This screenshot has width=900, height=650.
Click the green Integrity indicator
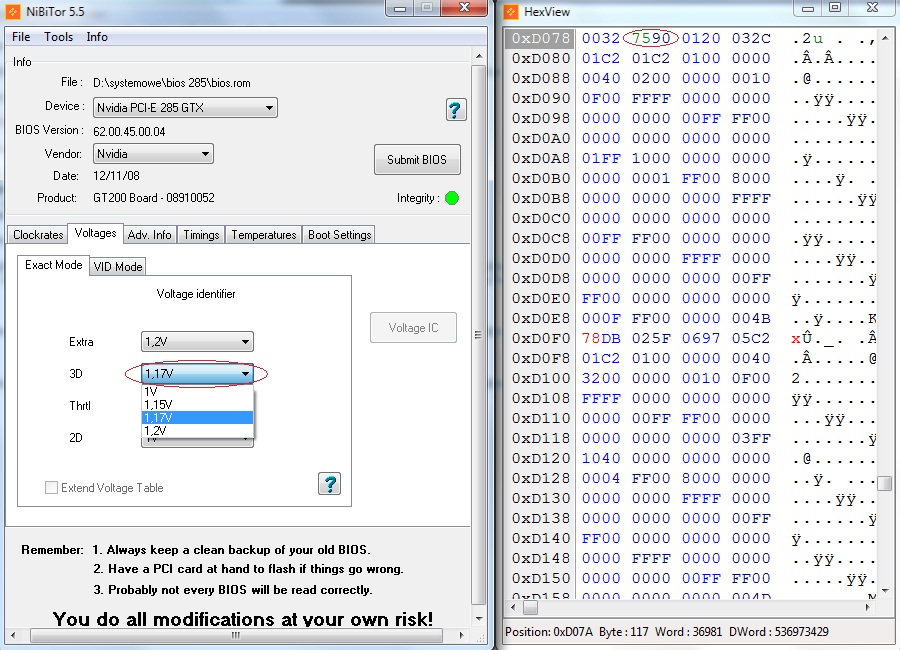tap(452, 198)
